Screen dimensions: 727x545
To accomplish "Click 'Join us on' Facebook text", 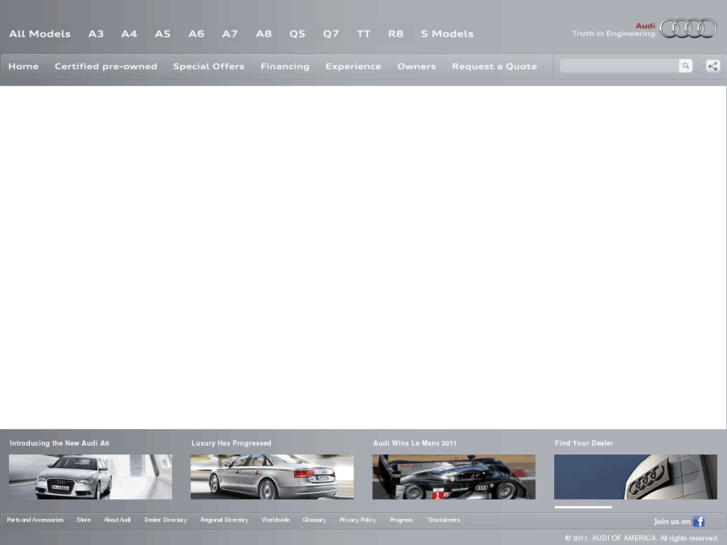I will pos(672,521).
